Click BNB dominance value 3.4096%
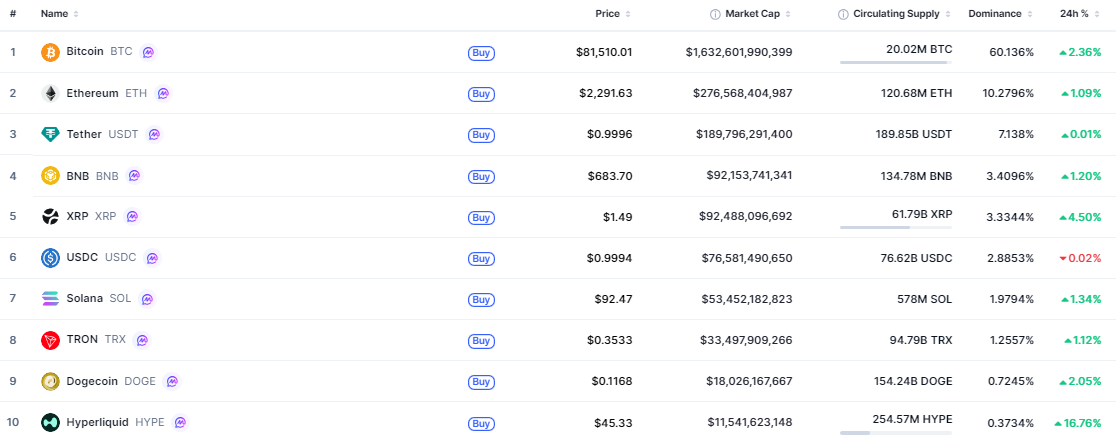 click(1010, 175)
